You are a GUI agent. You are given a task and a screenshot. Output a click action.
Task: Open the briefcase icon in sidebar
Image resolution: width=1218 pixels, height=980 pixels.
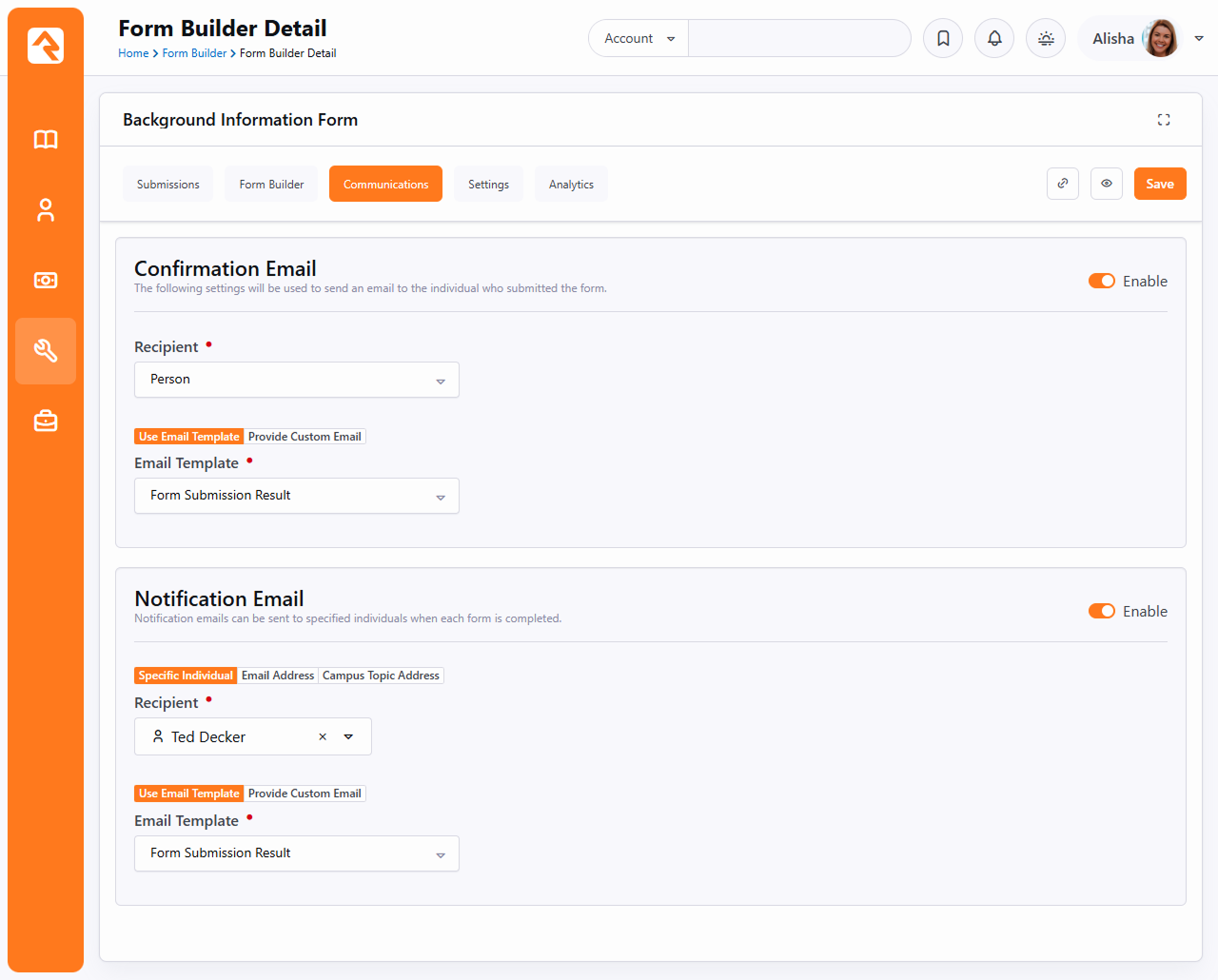(x=46, y=421)
